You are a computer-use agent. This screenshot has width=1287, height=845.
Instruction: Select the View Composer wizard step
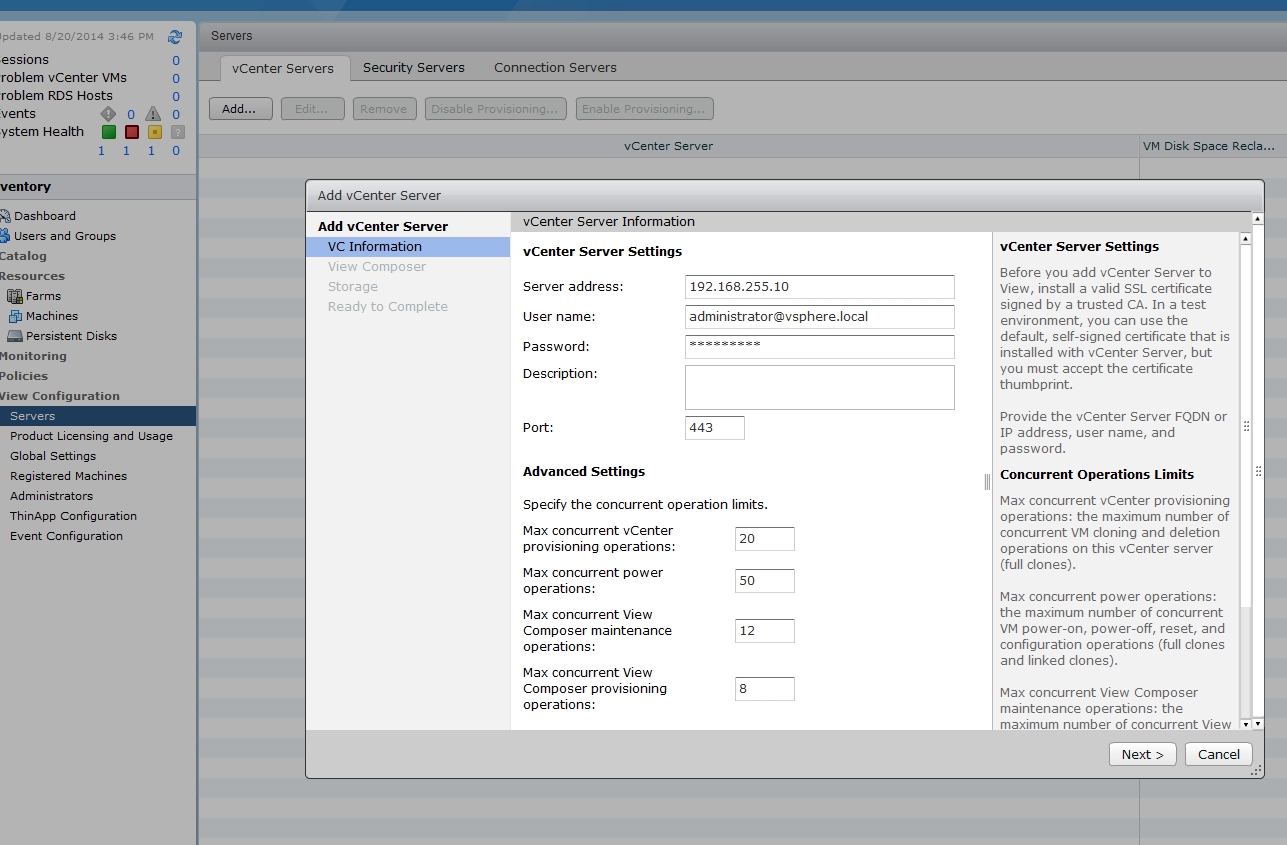[376, 267]
